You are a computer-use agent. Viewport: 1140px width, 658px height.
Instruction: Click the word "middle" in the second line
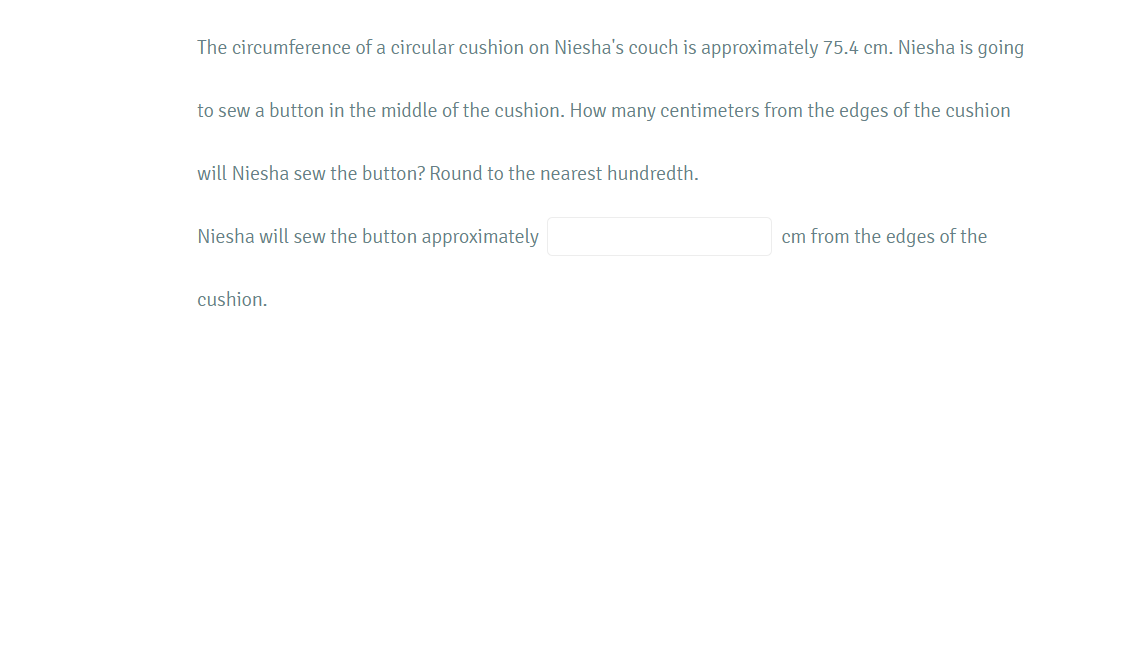coord(408,111)
